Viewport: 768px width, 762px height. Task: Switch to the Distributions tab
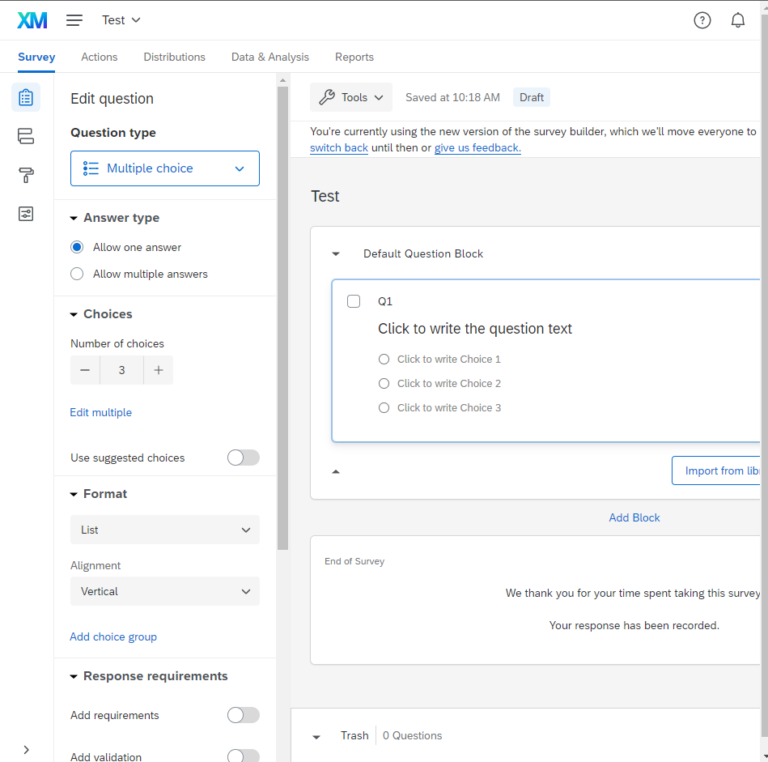coord(174,57)
